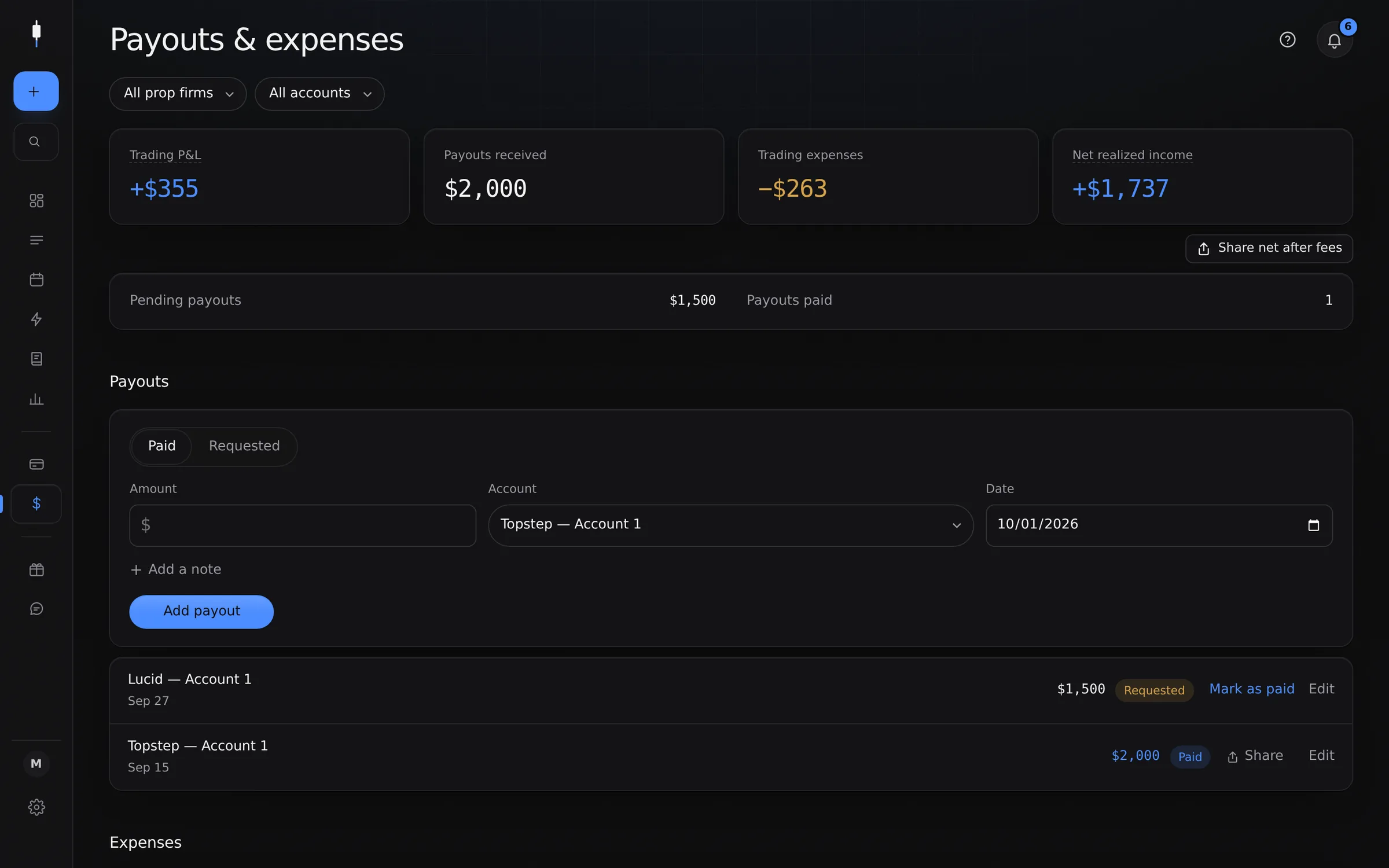Viewport: 1389px width, 868px height.
Task: Click the blue plus button in sidebar
Action: pyautogui.click(x=36, y=91)
